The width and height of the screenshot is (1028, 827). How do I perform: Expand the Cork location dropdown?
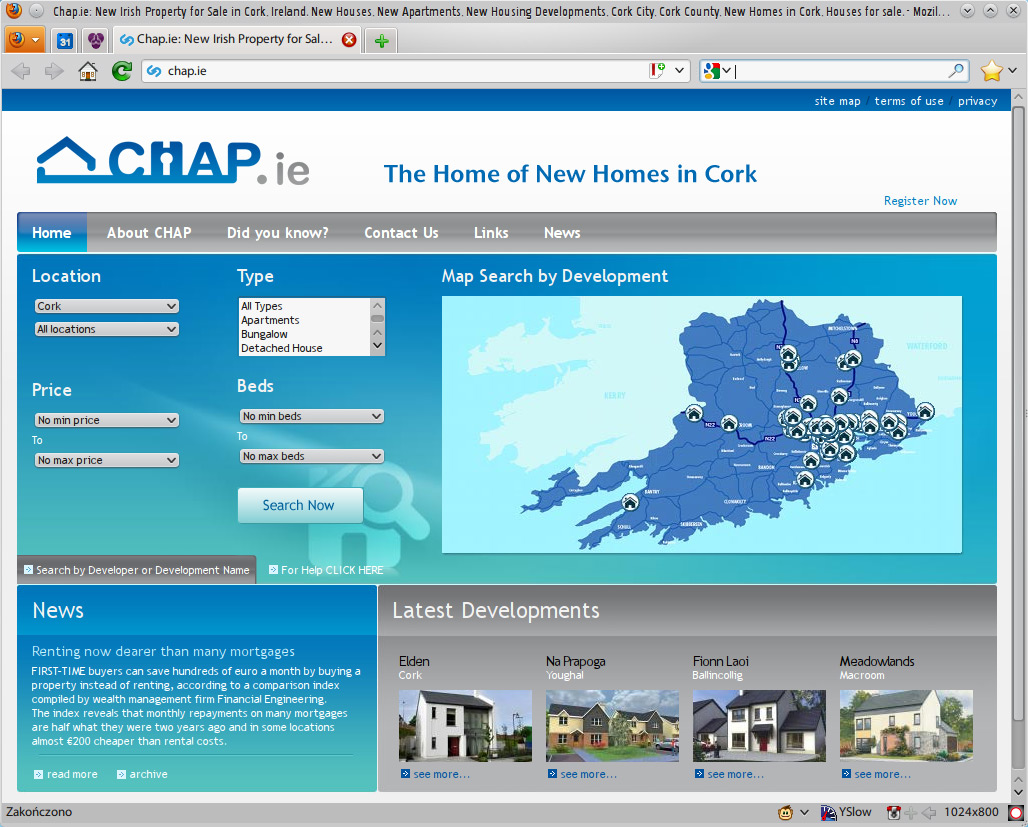[x=106, y=307]
